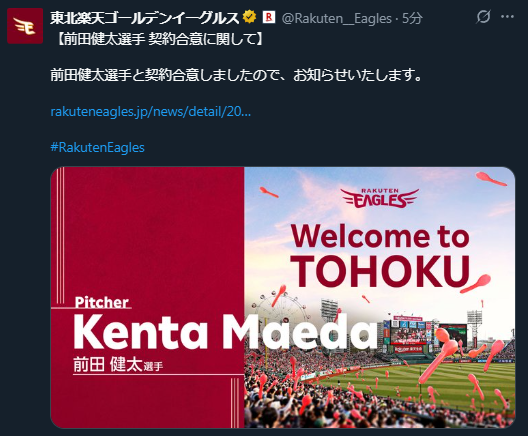The image size is (528, 436).
Task: Open the Welcome to TOHOKU image
Action: (x=283, y=297)
